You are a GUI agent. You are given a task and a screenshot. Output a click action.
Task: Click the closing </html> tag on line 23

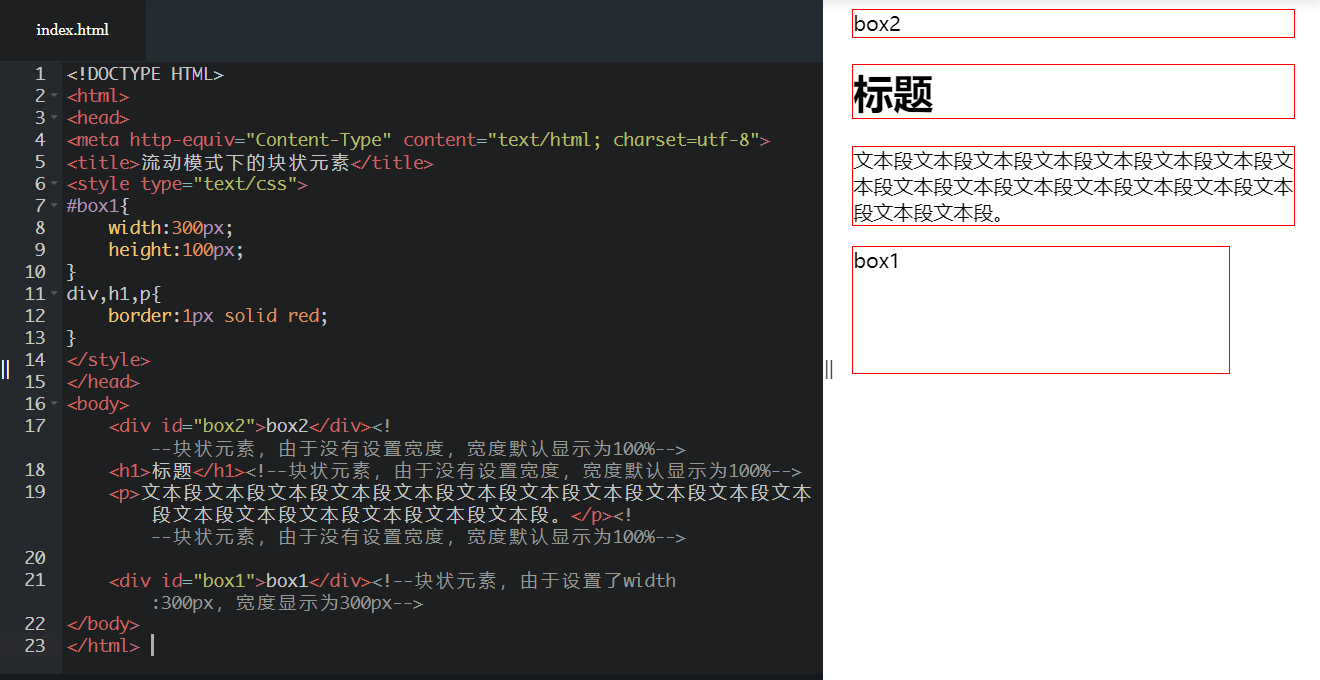[103, 645]
